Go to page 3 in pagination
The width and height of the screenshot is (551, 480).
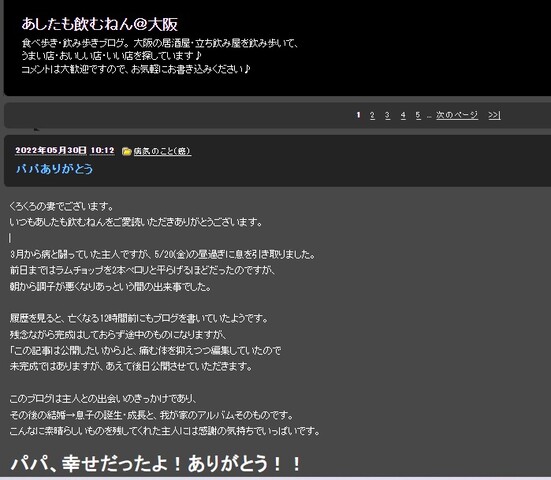387,115
